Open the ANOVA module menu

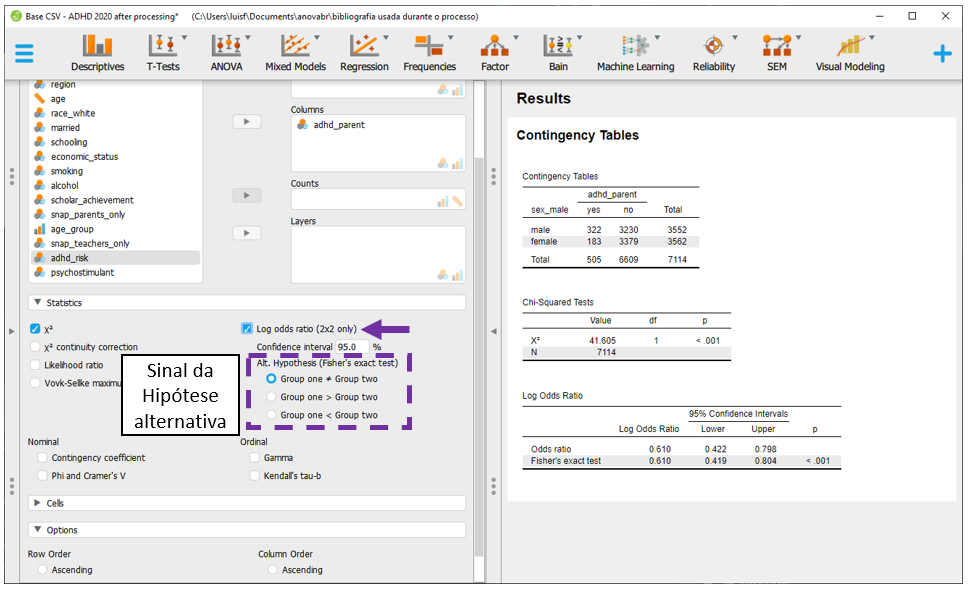[226, 53]
